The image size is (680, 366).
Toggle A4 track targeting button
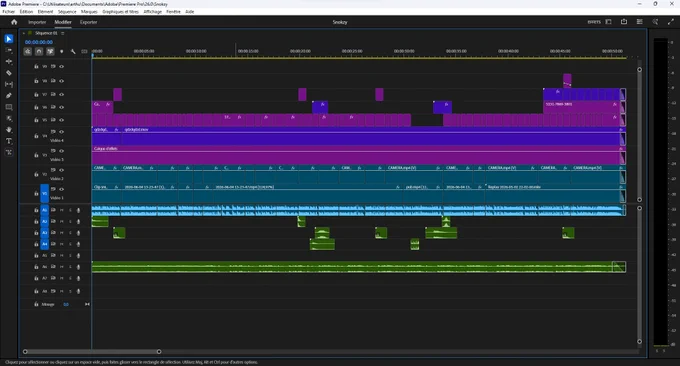45,244
